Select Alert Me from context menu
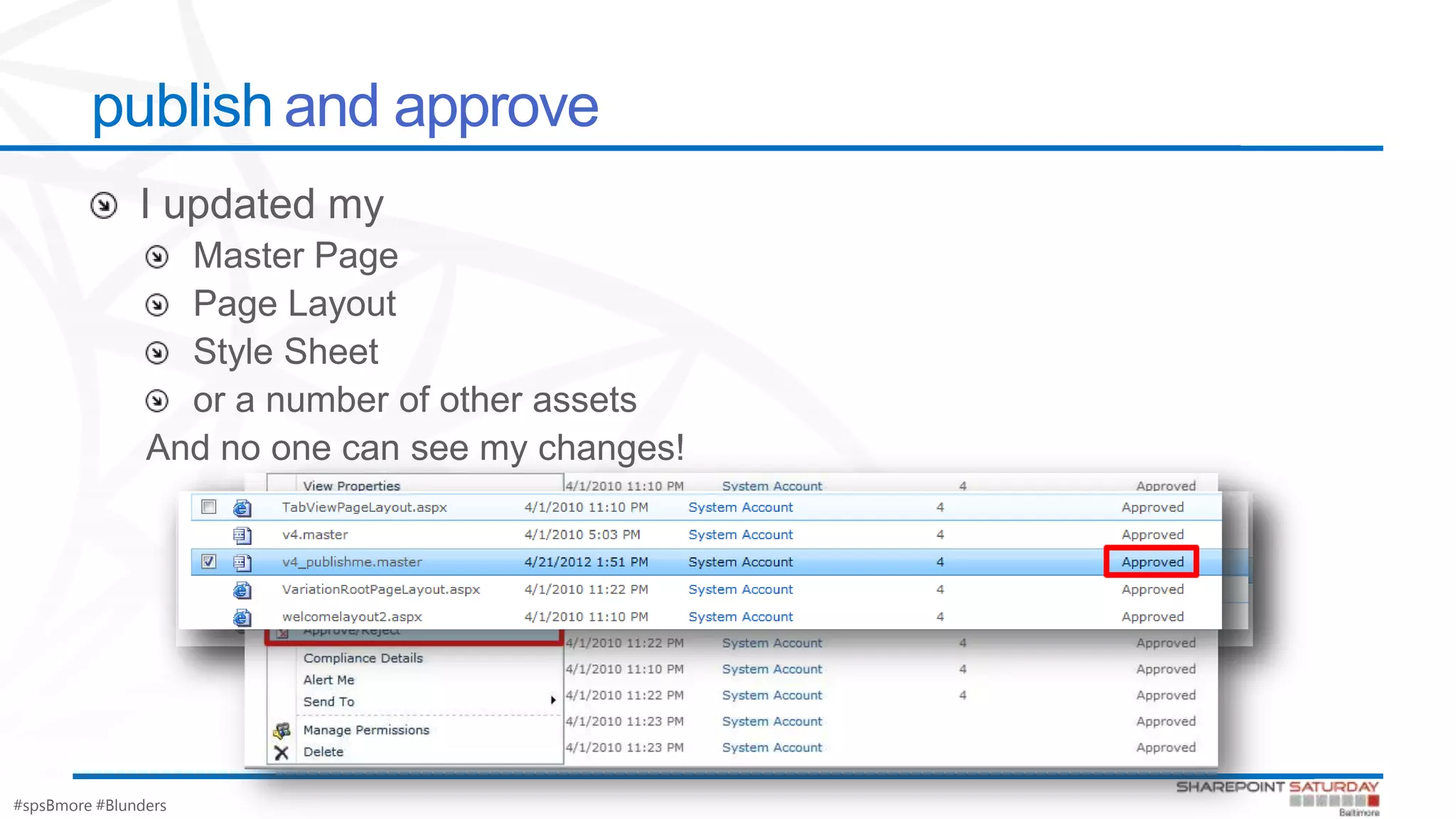This screenshot has height=819, width=1456. (x=328, y=680)
